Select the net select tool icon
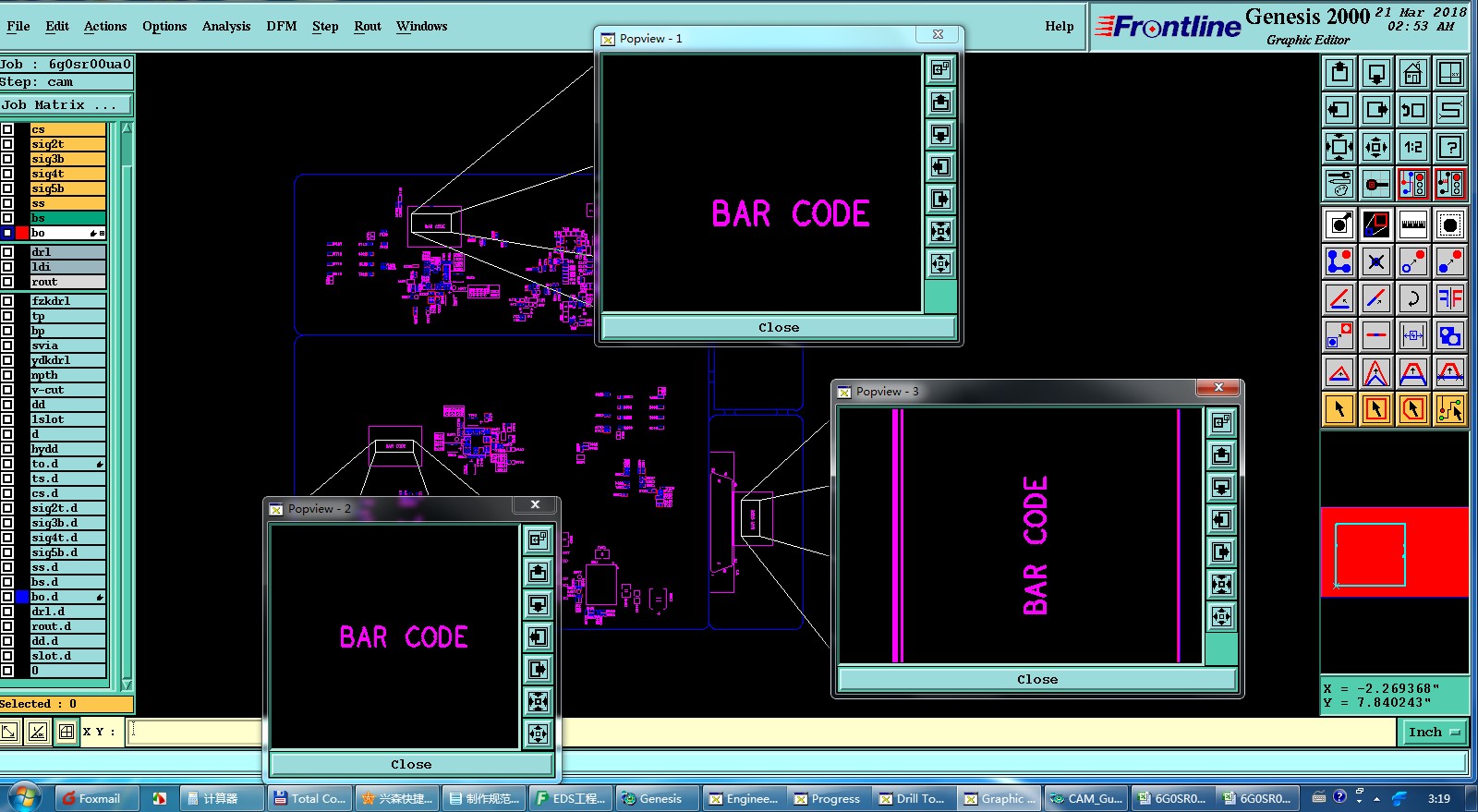Image resolution: width=1478 pixels, height=812 pixels. click(1450, 409)
